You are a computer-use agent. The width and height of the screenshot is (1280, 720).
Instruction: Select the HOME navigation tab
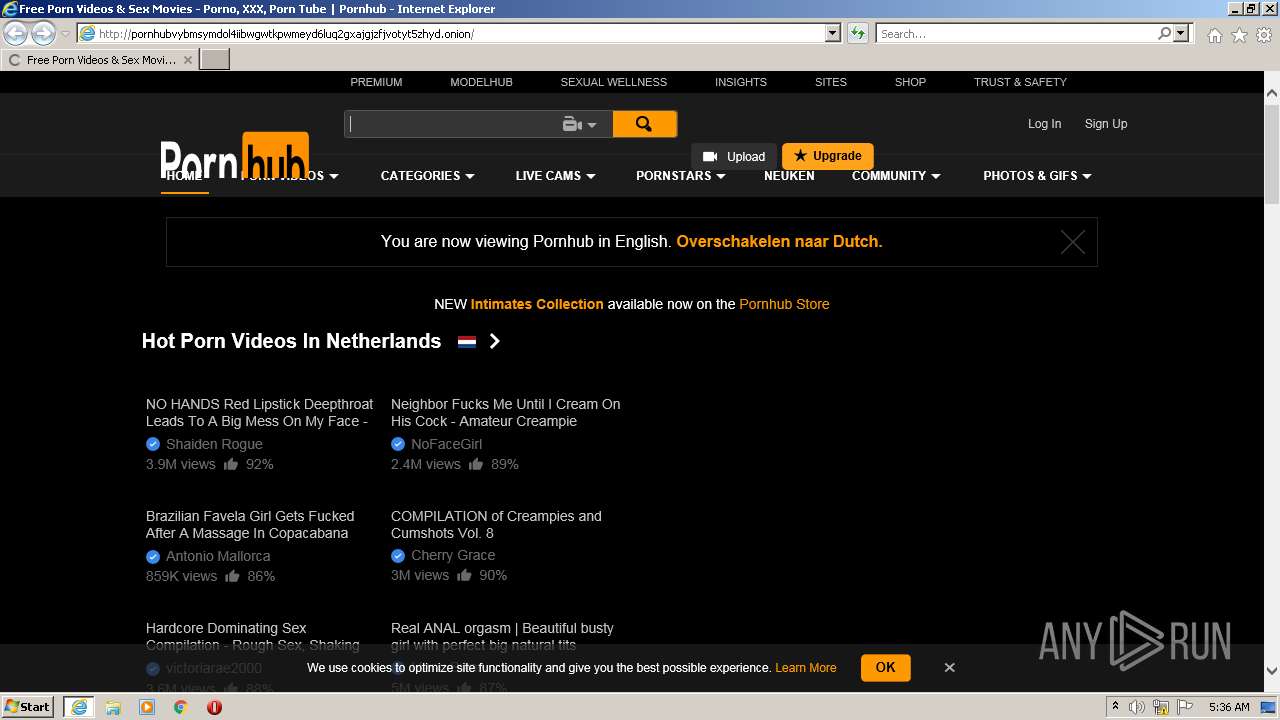184,176
